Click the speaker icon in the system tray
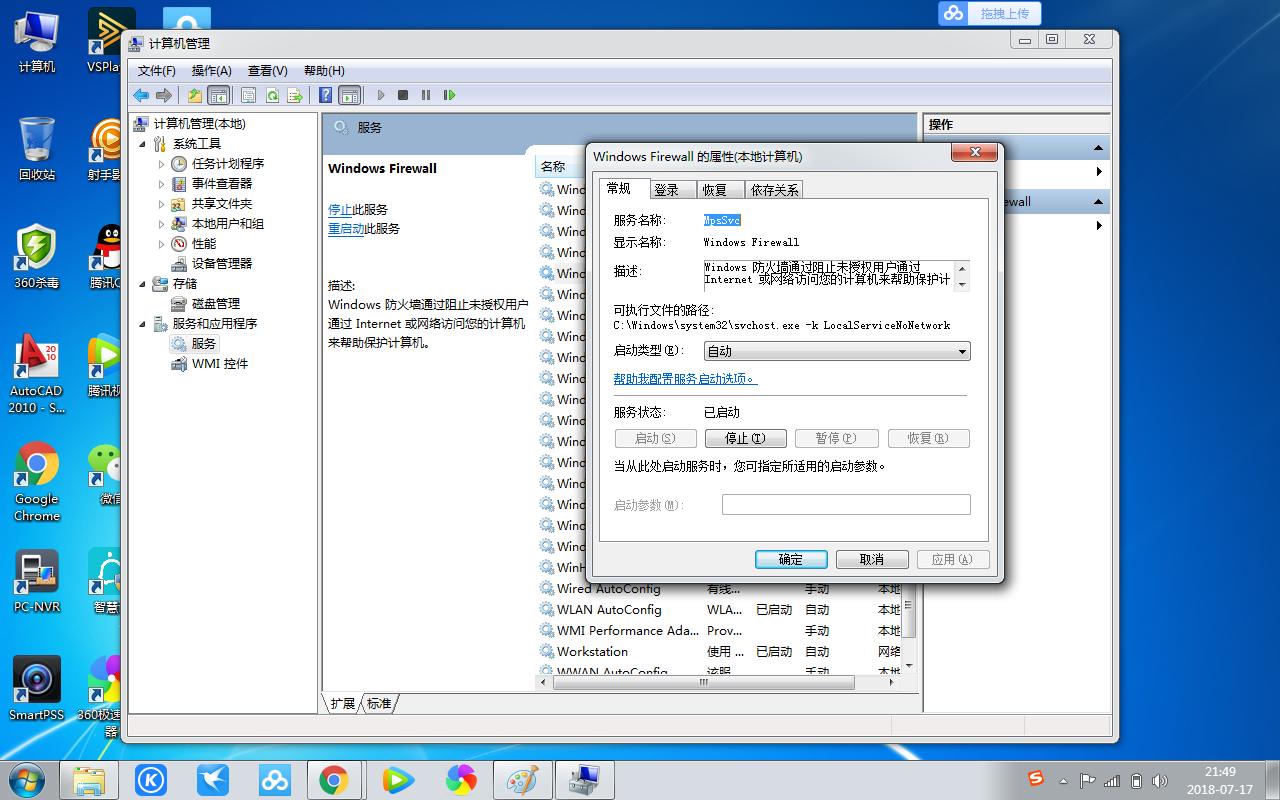 1160,779
